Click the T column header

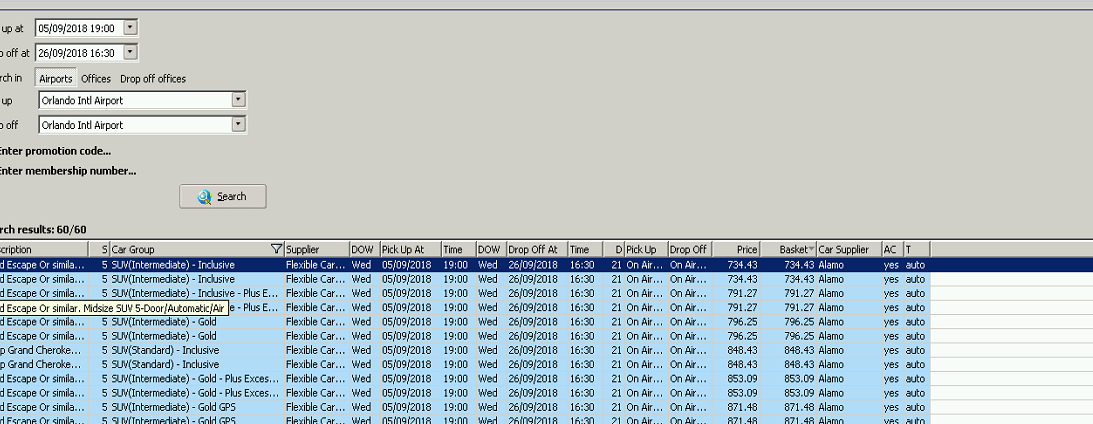pyautogui.click(x=917, y=249)
